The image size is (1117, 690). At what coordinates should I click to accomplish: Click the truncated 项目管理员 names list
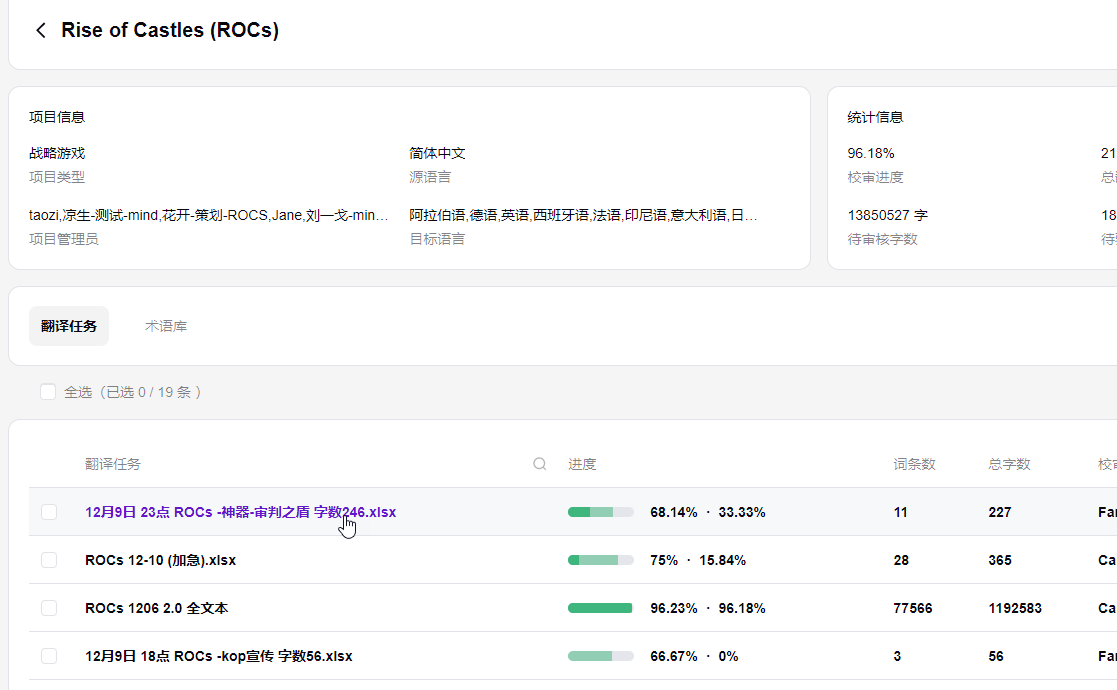209,215
